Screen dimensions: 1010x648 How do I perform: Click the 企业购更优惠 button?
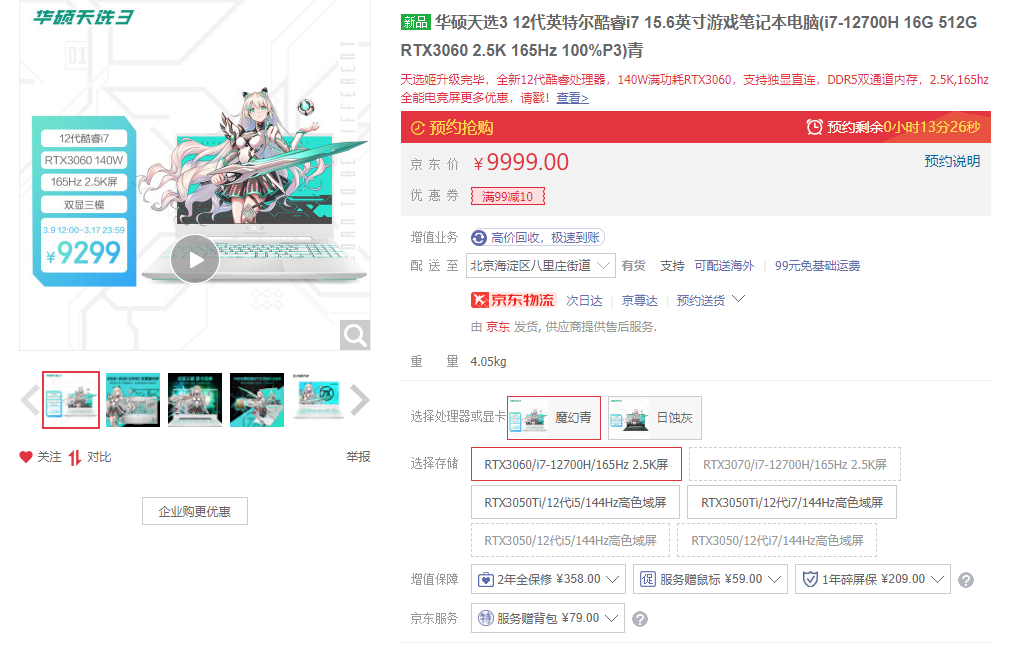(x=194, y=511)
